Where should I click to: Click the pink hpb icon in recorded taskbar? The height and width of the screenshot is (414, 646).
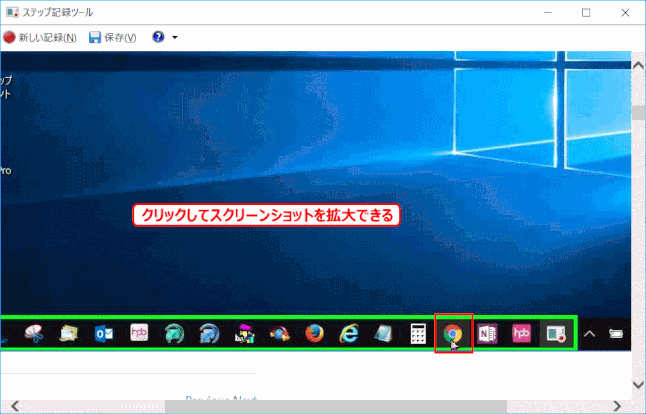[522, 333]
